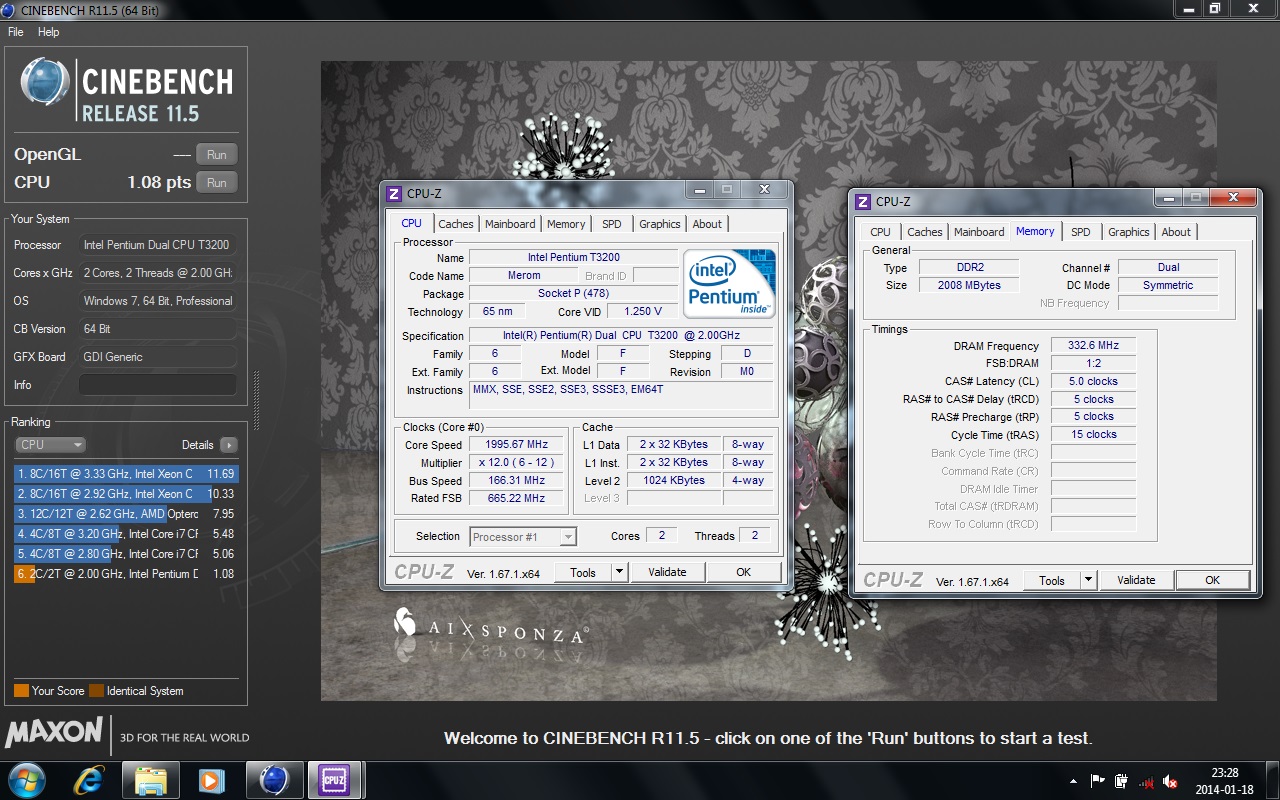This screenshot has width=1280, height=800.
Task: Select ranking row 4C/8T @ 3.20 GHz
Action: point(126,534)
